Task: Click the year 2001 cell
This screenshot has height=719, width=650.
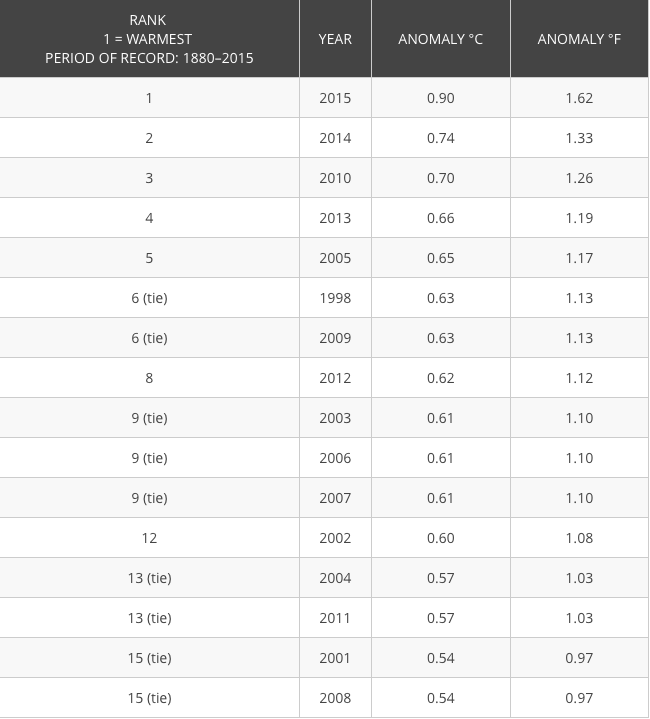Action: [x=335, y=658]
